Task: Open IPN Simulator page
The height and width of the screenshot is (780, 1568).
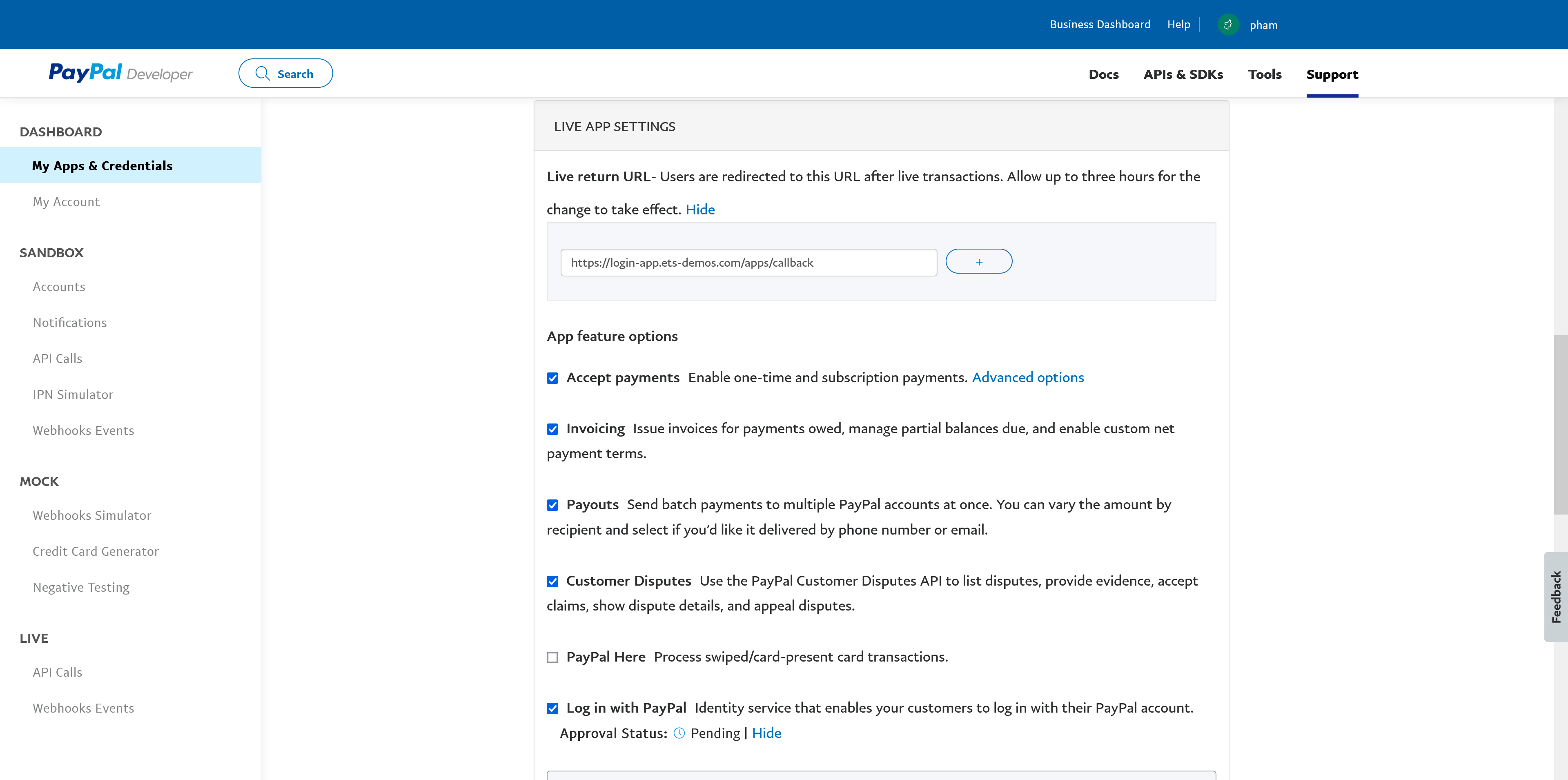Action: tap(73, 394)
